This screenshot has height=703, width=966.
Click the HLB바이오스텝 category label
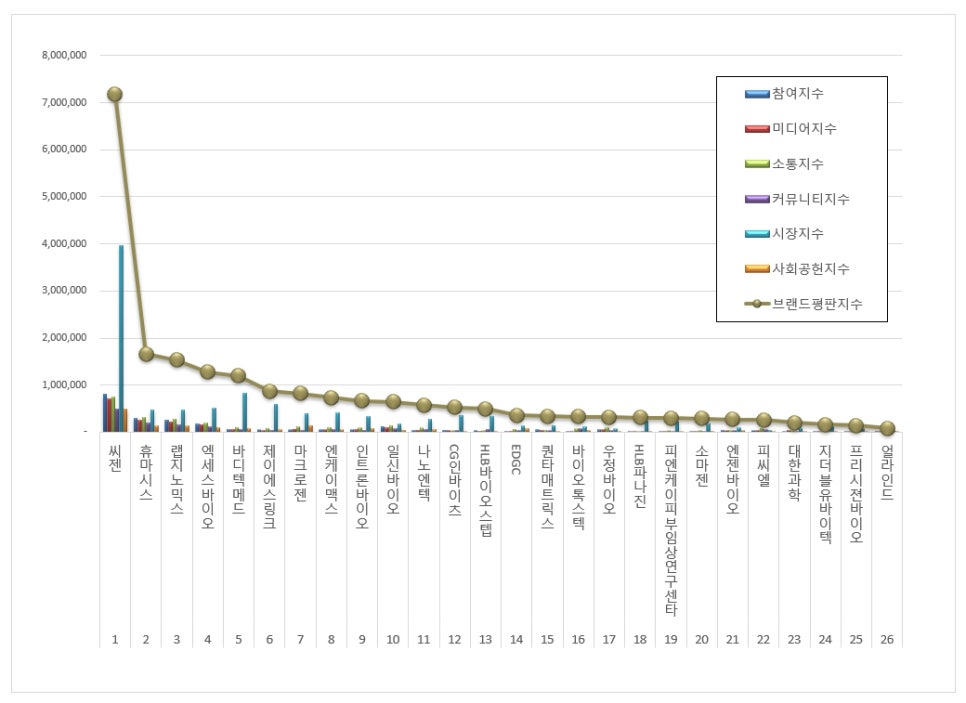485,490
